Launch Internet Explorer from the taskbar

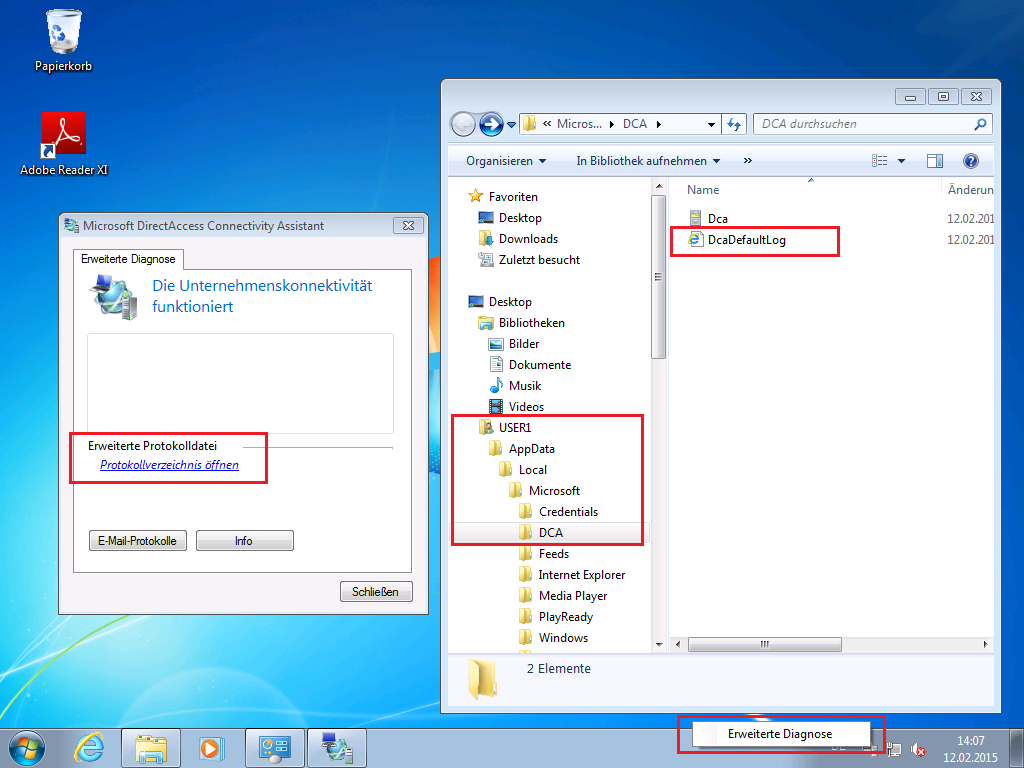pos(89,748)
